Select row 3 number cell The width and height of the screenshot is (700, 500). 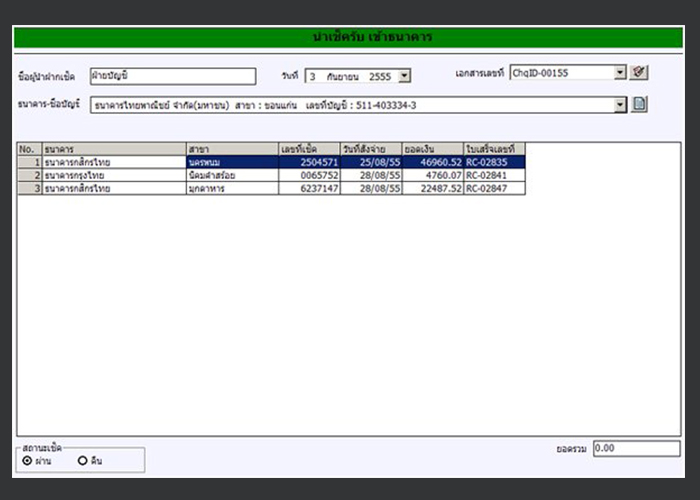[x=29, y=188]
